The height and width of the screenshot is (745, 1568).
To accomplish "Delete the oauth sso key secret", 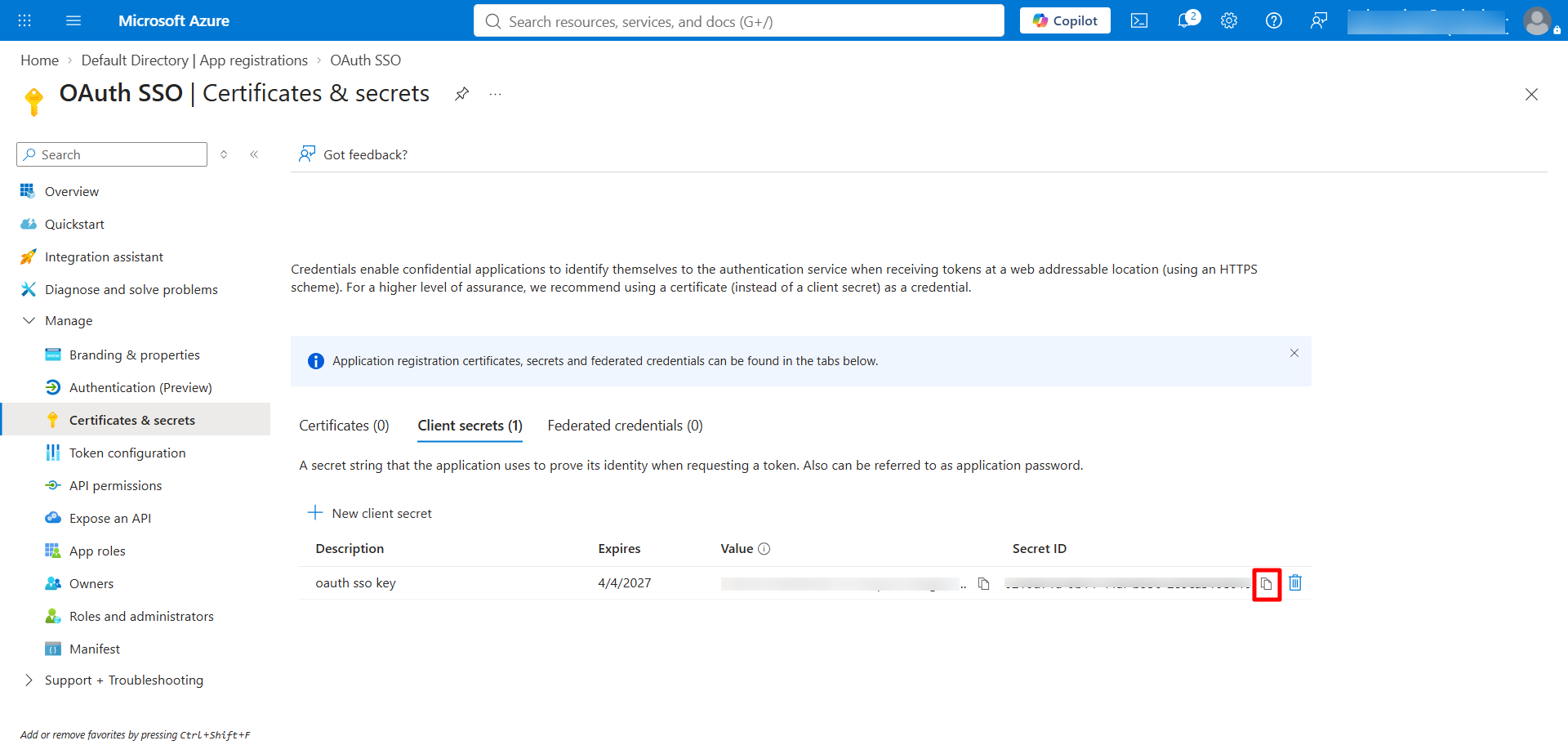I will [x=1295, y=582].
